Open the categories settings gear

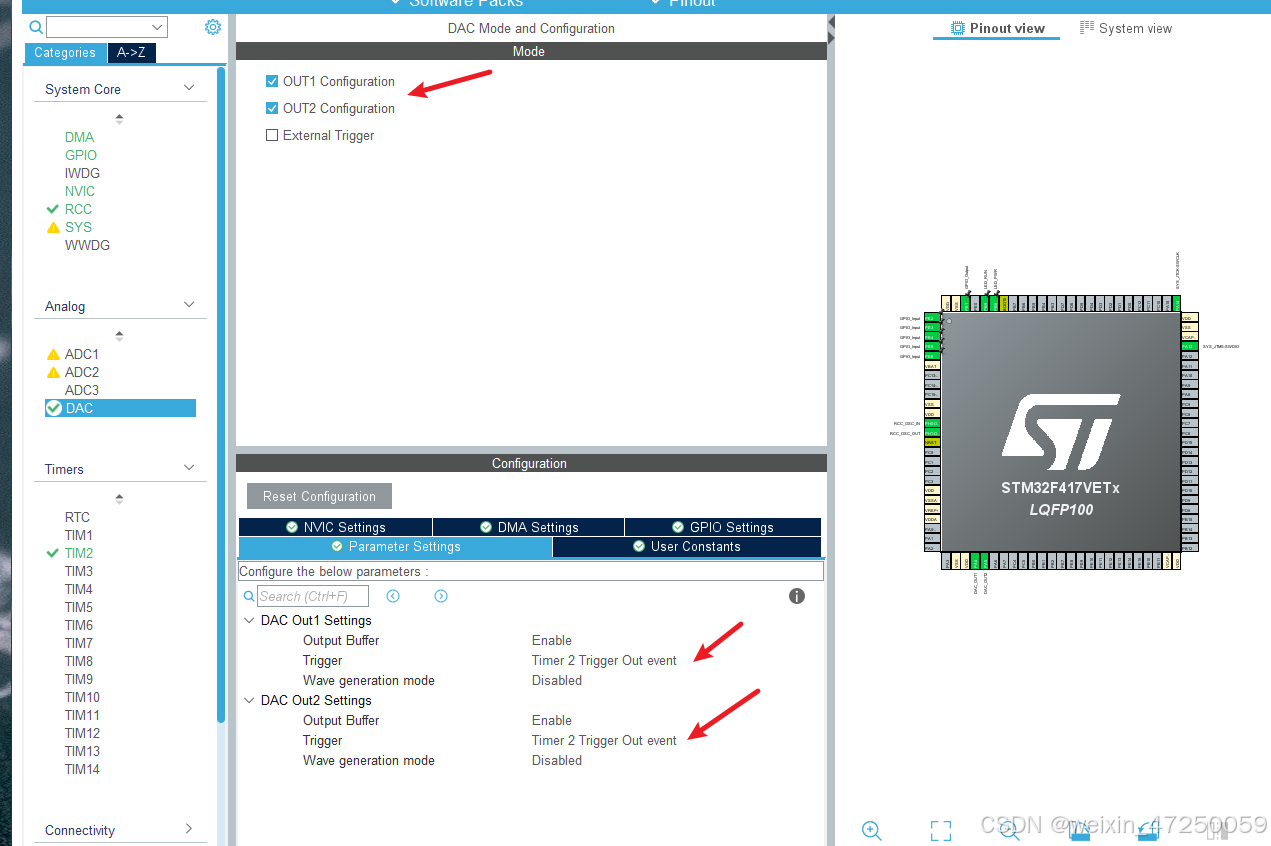point(213,27)
